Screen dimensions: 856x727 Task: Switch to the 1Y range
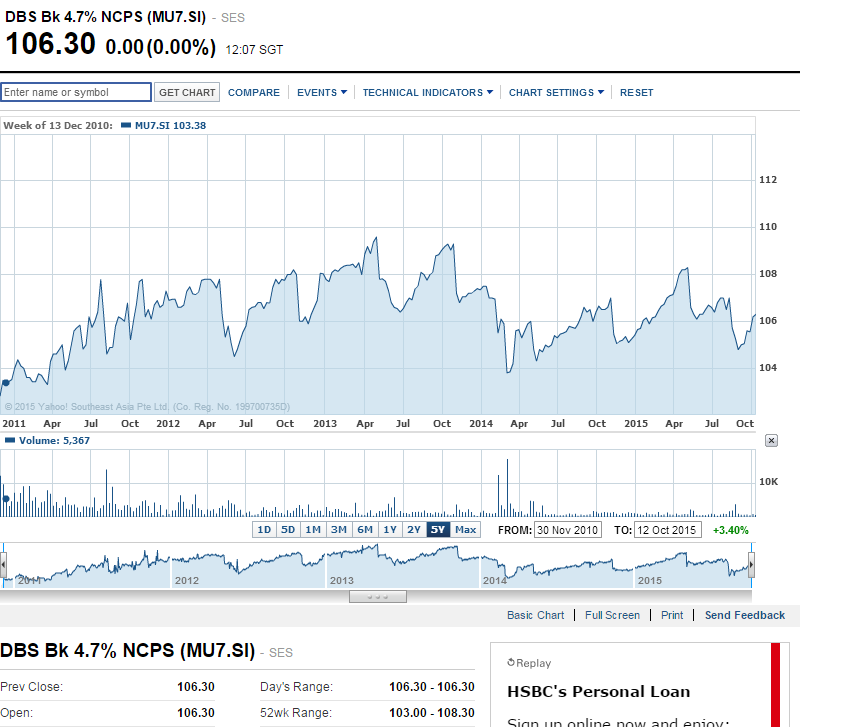pyautogui.click(x=389, y=530)
